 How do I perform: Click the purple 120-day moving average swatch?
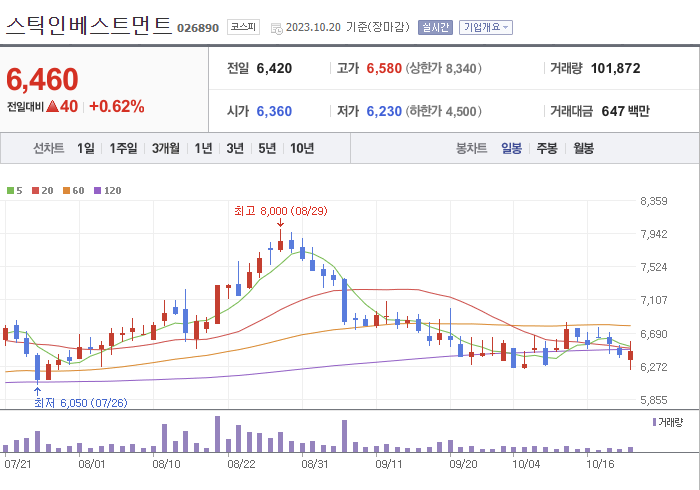coord(97,191)
